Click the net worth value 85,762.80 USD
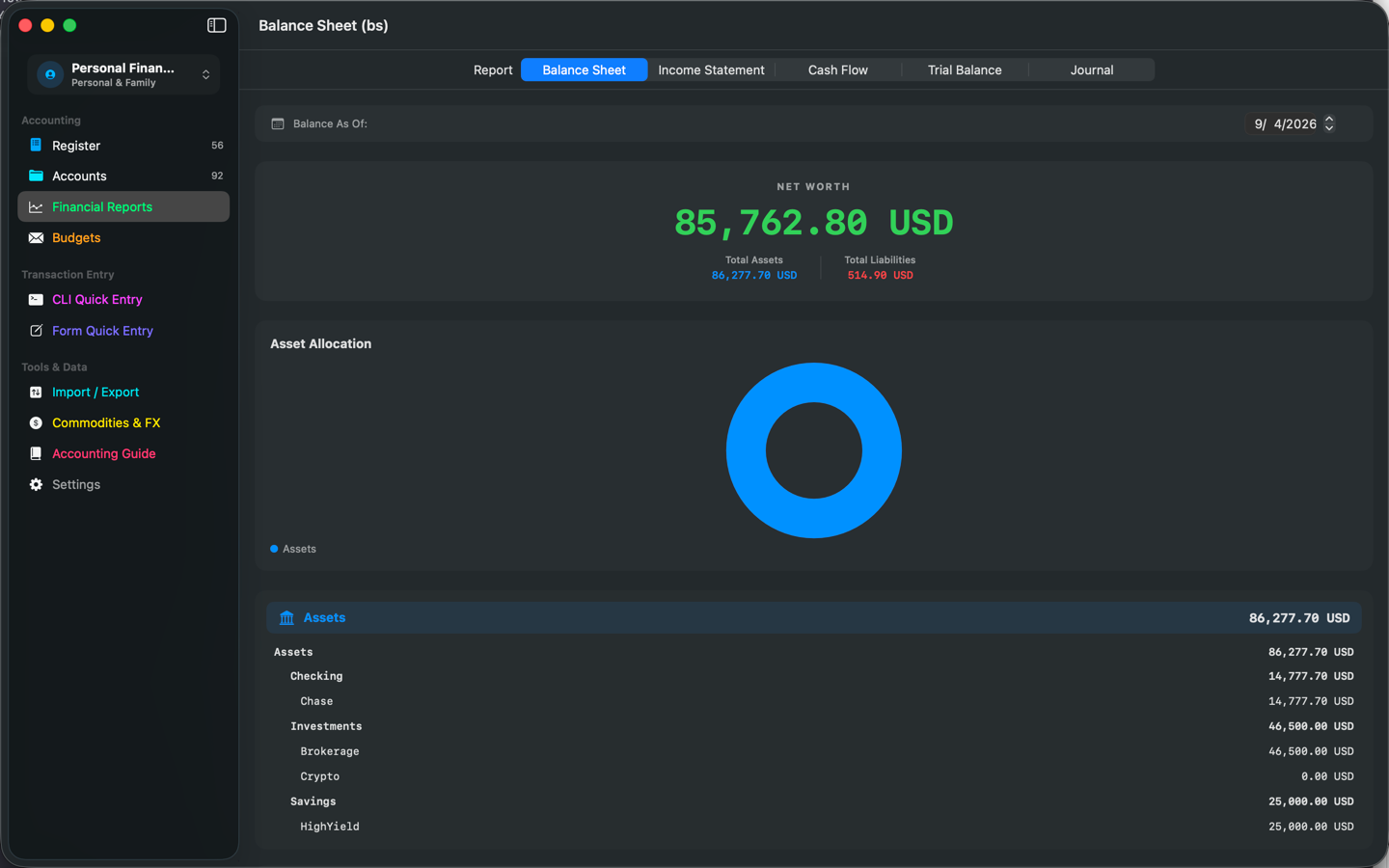 point(813,223)
